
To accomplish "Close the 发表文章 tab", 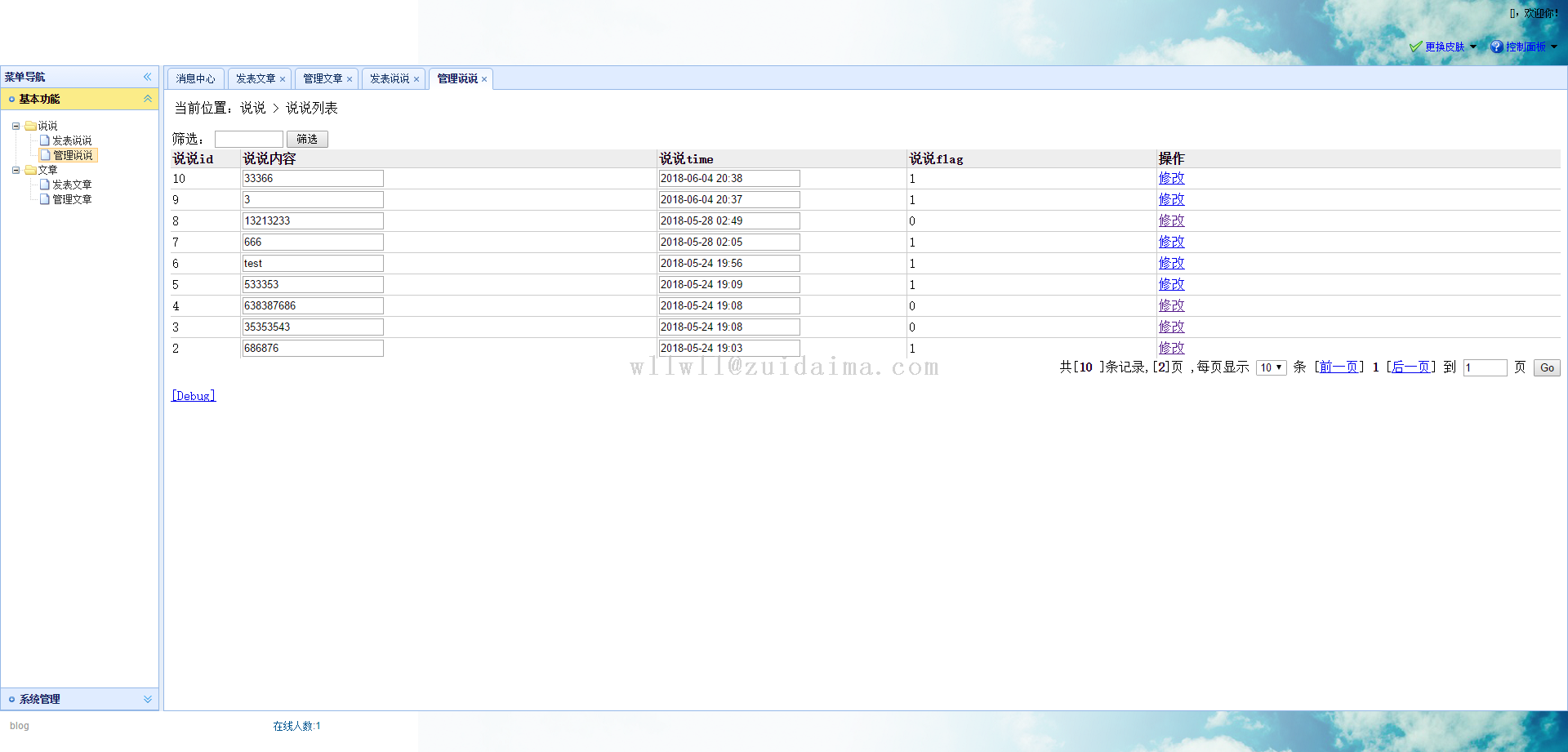I will [x=283, y=79].
